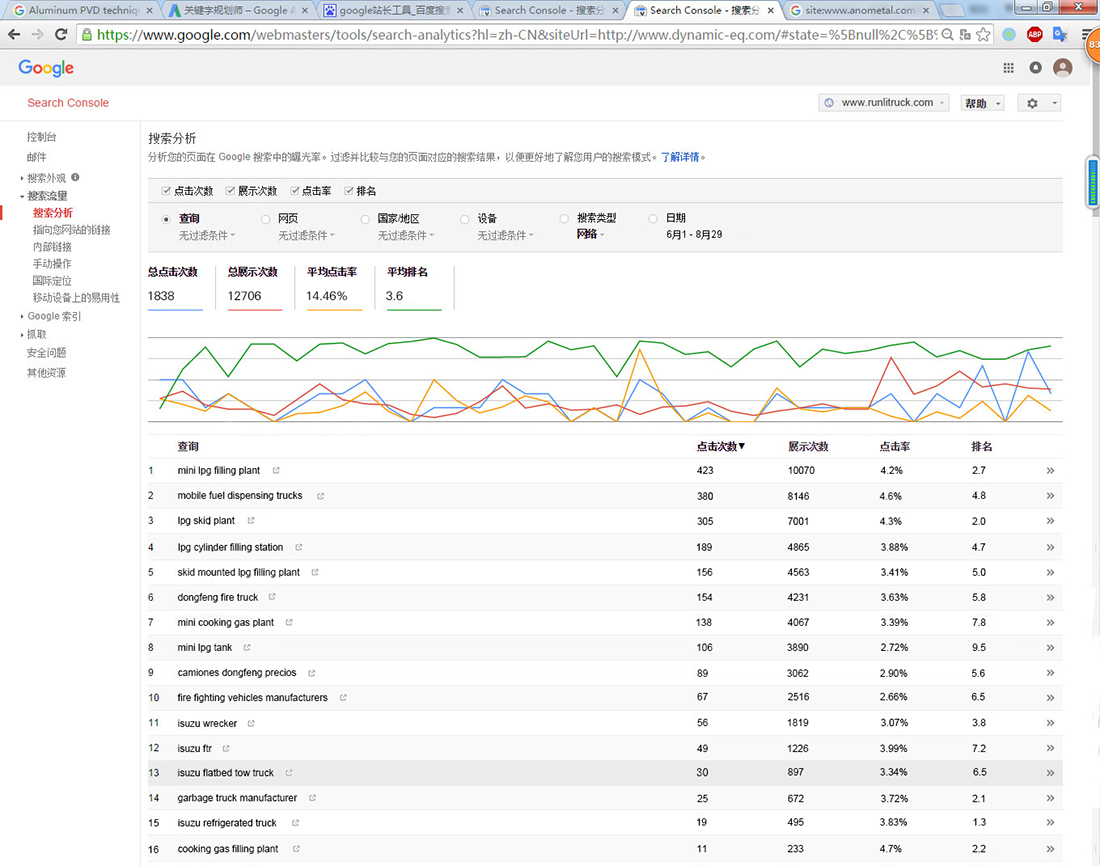1100x866 pixels.
Task: Select the 搜索类型 radio button
Action: (x=564, y=218)
